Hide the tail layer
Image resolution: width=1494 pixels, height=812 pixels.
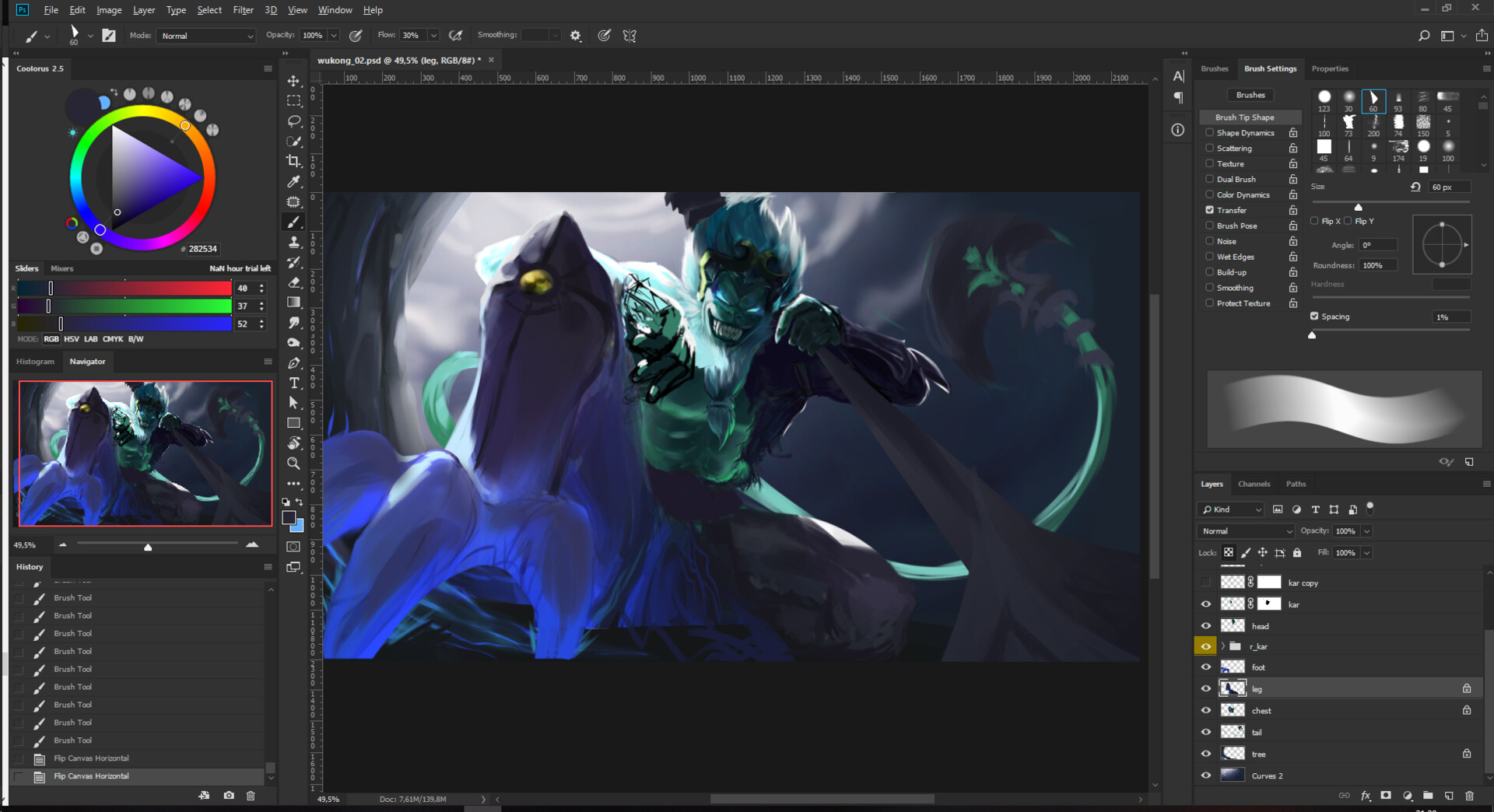coord(1206,732)
